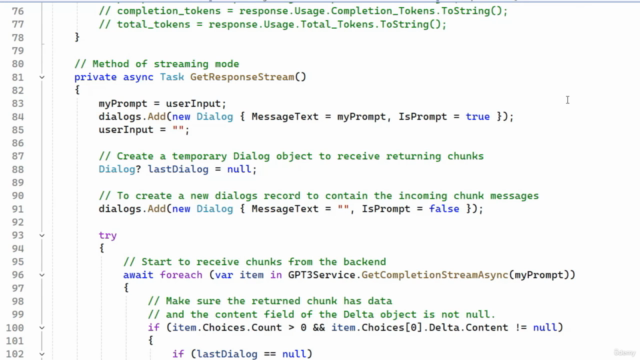Click 'lastDialog == null' on line 102
The image size is (640, 360).
tap(251, 354)
